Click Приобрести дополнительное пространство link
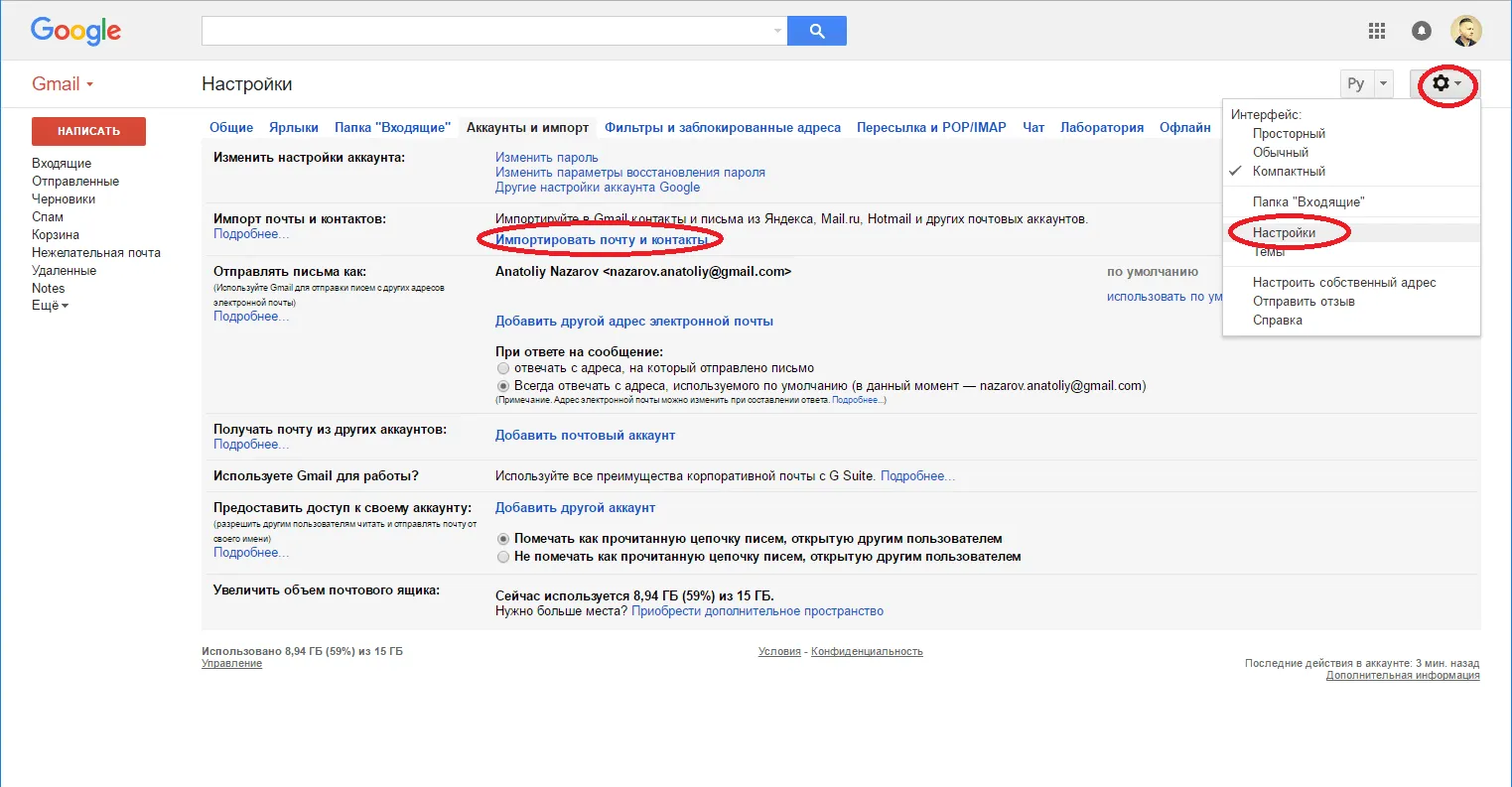This screenshot has width=1512, height=787. click(757, 610)
